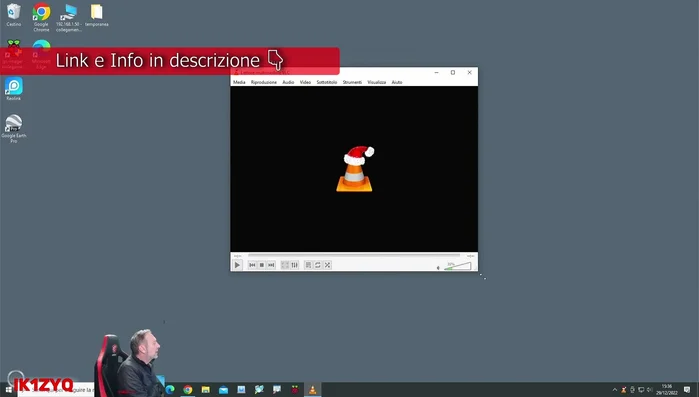
Task: Open the Video menu in VLC
Action: (x=305, y=82)
